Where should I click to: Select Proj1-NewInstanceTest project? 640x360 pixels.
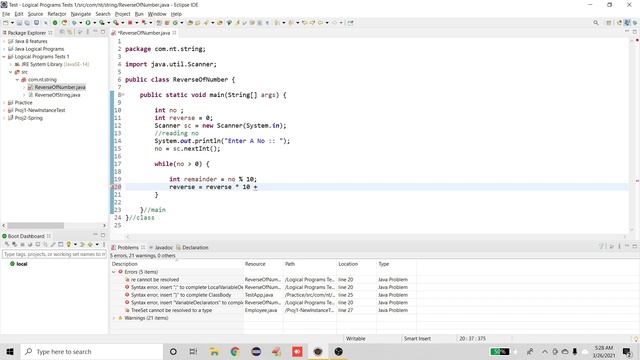(40, 110)
